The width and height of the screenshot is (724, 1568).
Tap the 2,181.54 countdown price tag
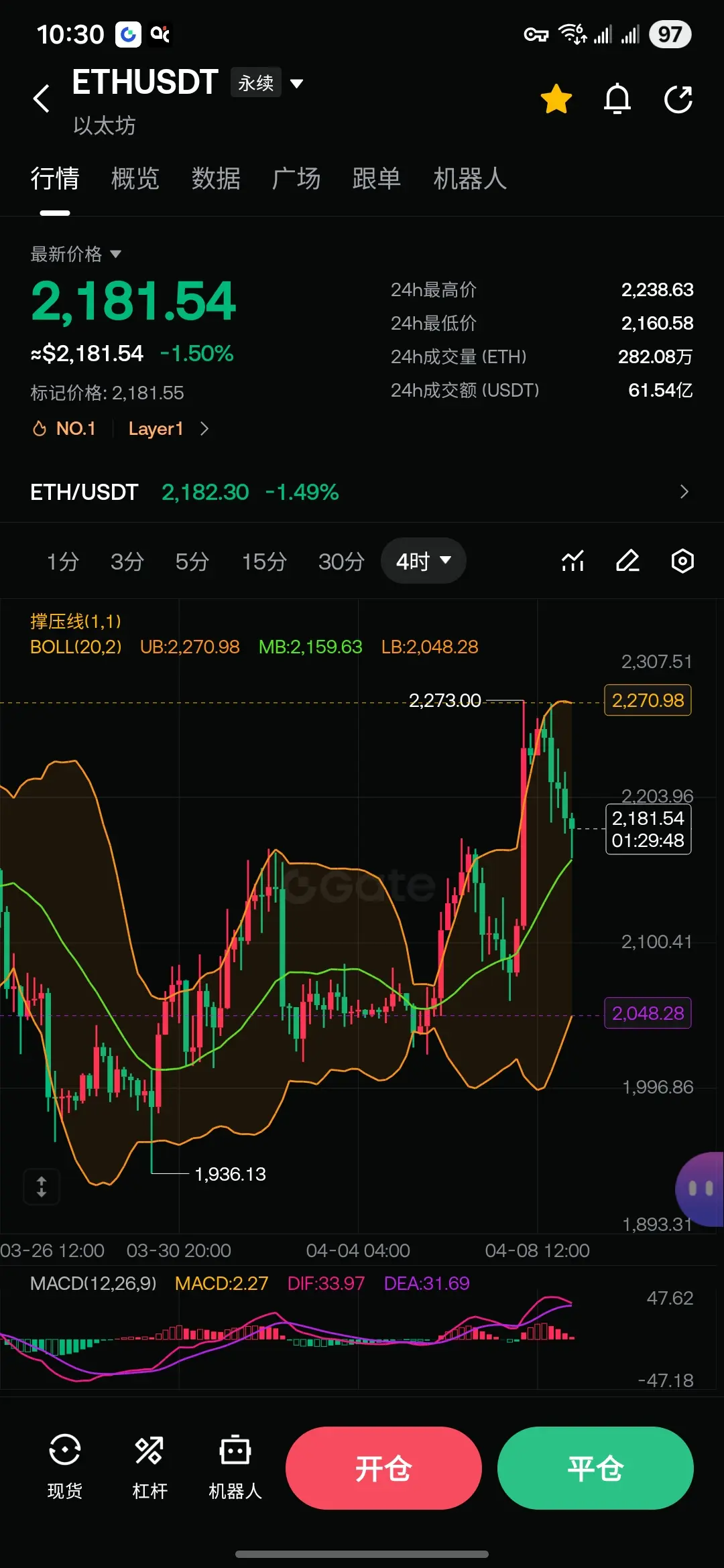[648, 829]
